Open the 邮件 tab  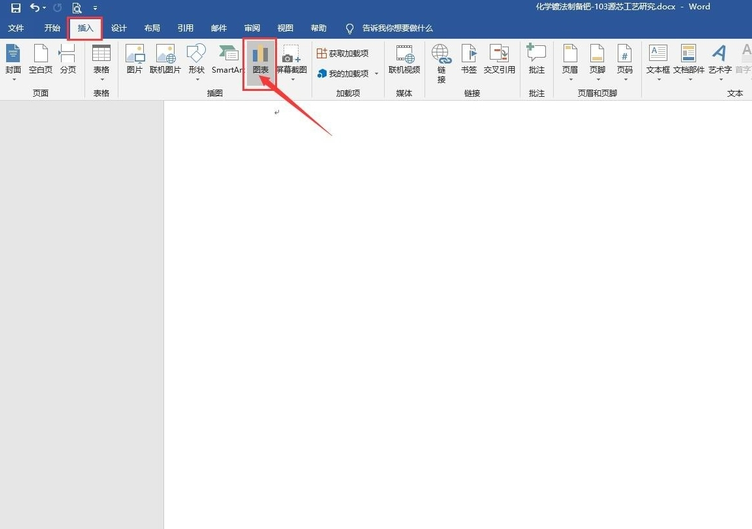pyautogui.click(x=219, y=28)
